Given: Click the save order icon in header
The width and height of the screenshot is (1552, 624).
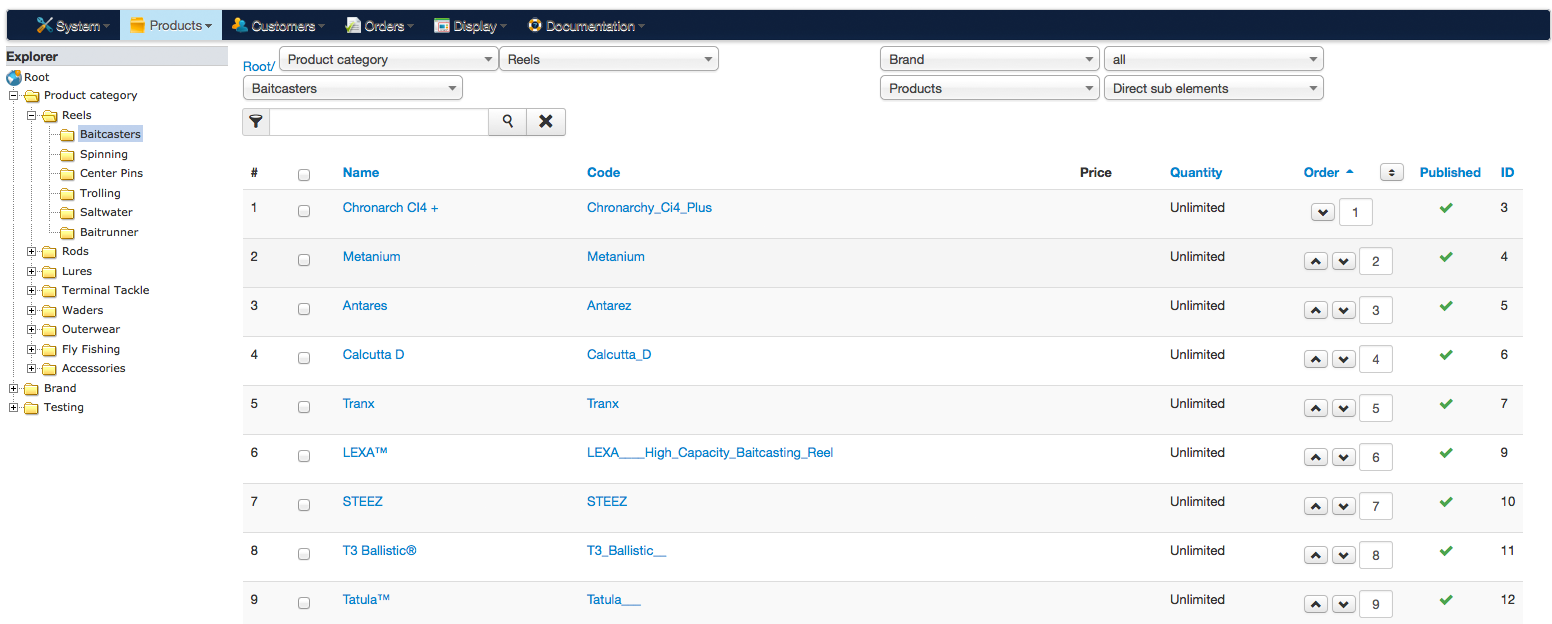Looking at the screenshot, I should pos(1391,172).
